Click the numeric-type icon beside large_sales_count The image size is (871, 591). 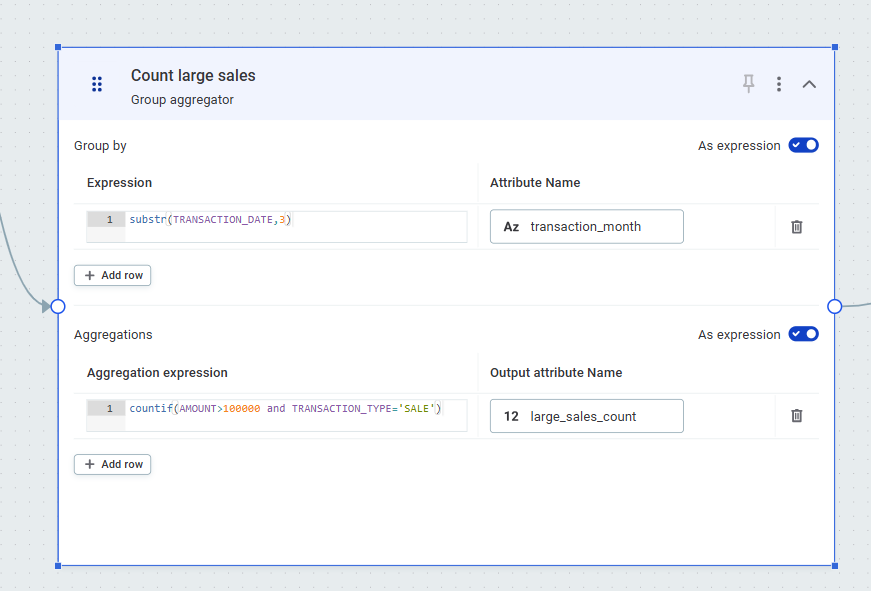[x=511, y=416]
